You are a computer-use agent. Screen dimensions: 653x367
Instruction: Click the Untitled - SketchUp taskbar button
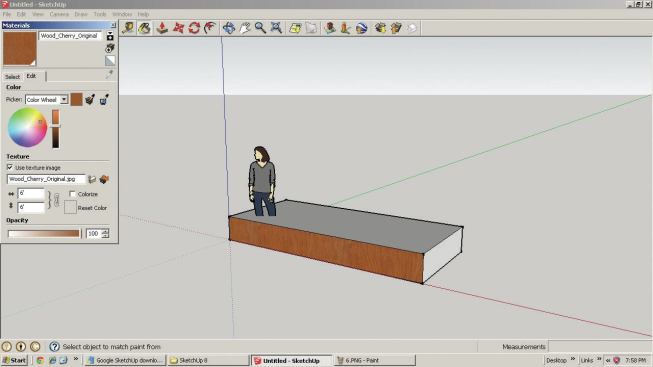pyautogui.click(x=292, y=360)
